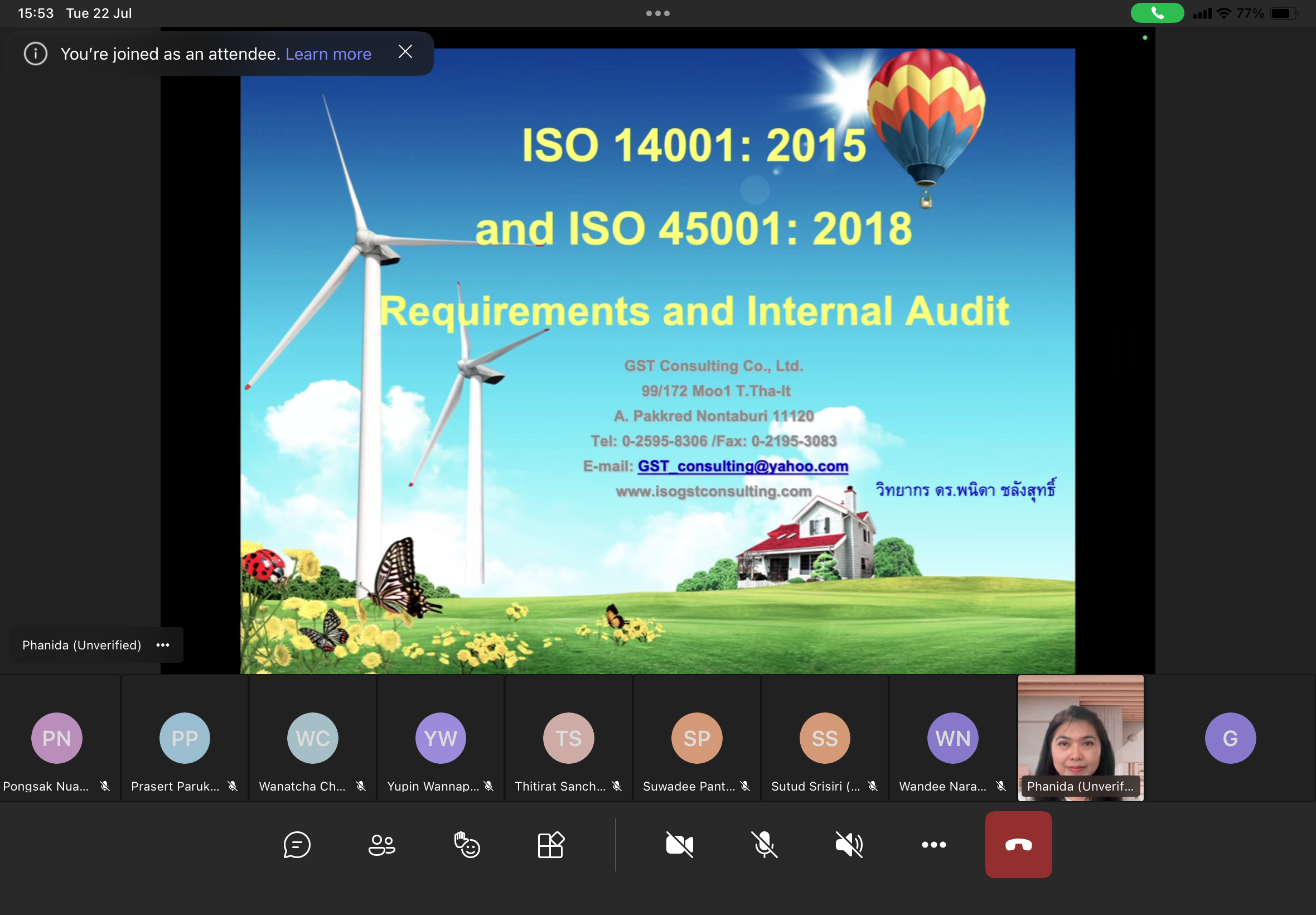Open the meeting chat icon
1316x915 pixels.
297,845
